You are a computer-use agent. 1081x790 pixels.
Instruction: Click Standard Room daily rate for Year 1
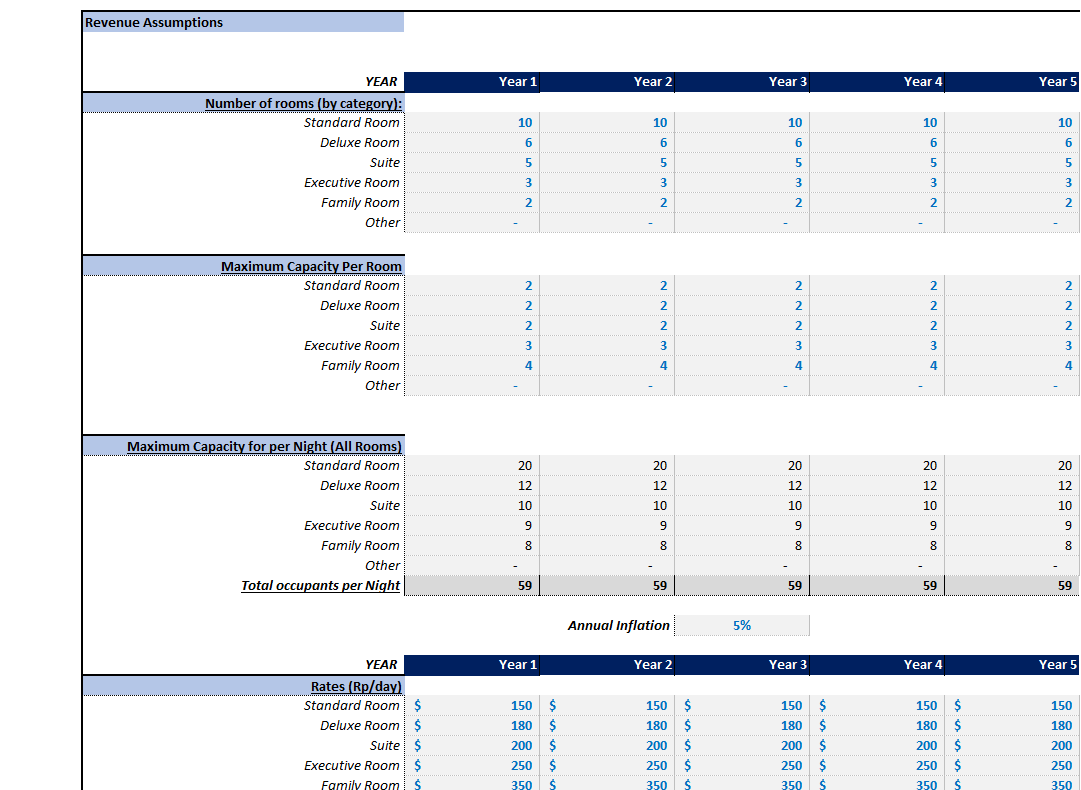[472, 705]
